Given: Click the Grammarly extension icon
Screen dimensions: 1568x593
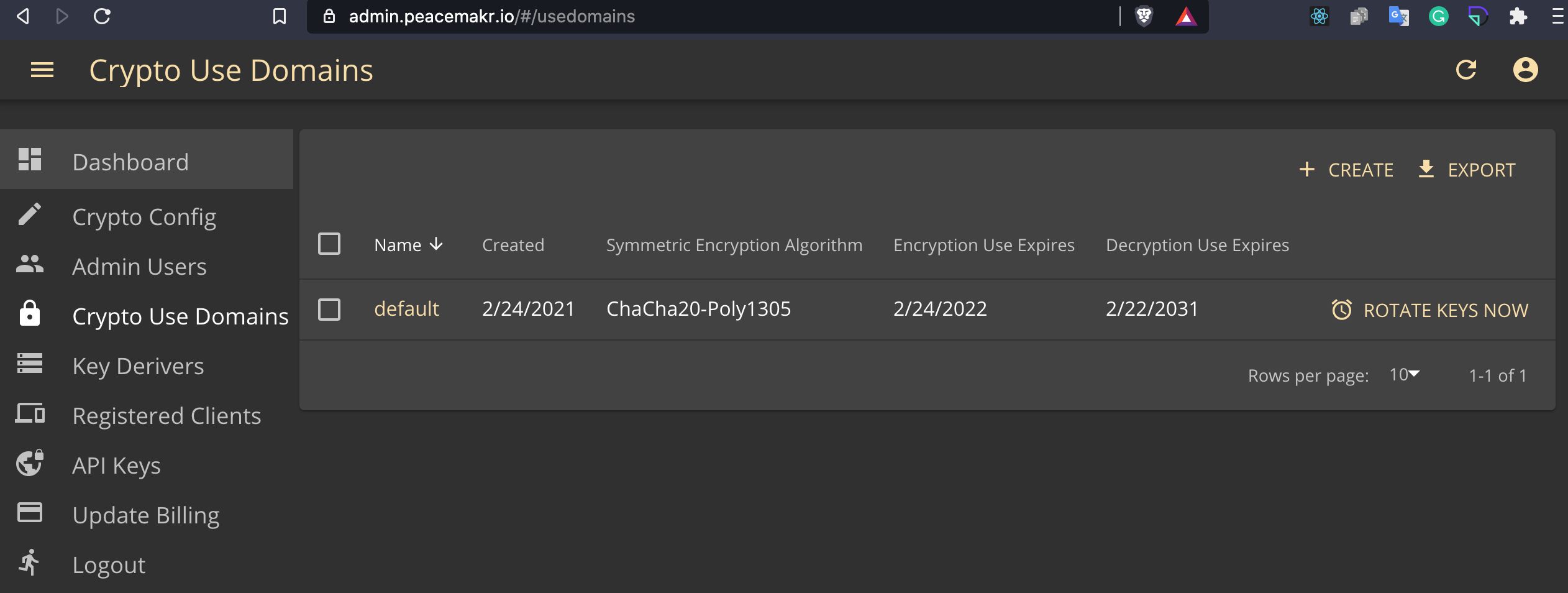Looking at the screenshot, I should [x=1438, y=16].
